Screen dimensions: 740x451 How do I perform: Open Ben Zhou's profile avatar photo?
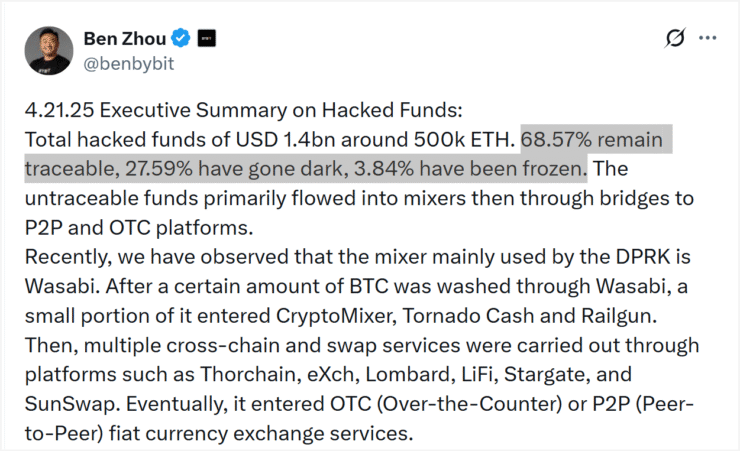49,50
